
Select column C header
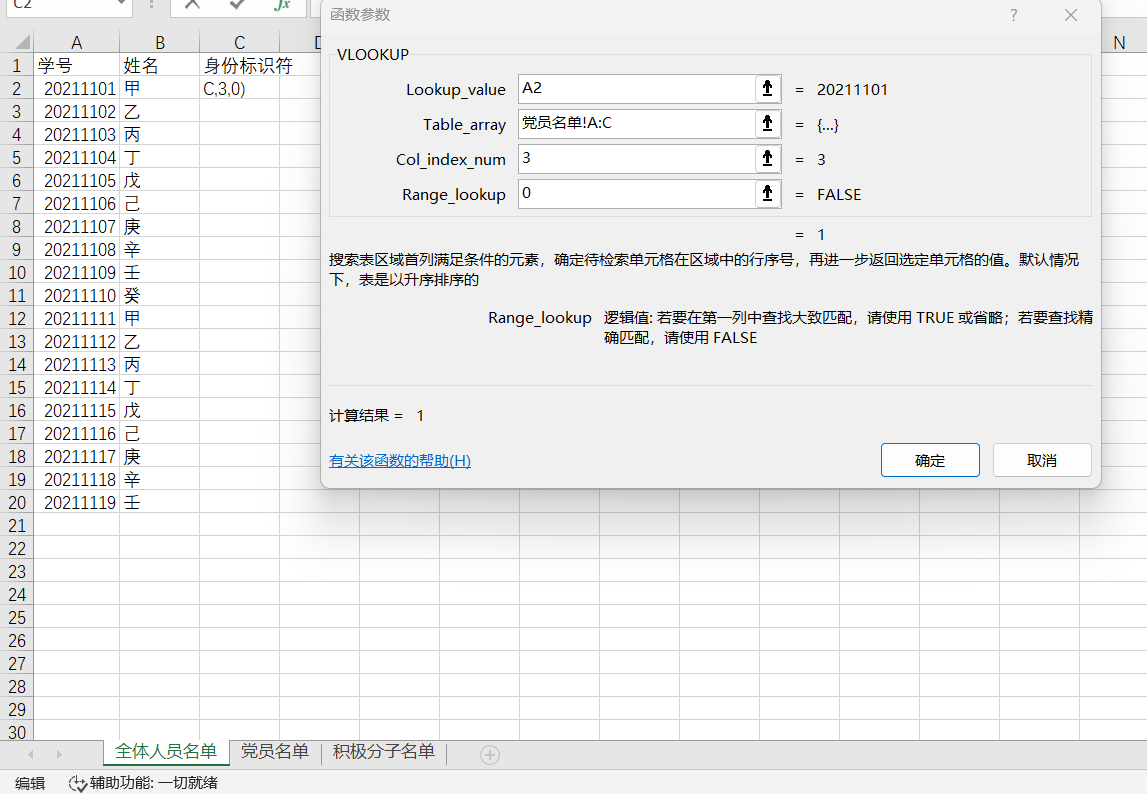pyautogui.click(x=239, y=42)
